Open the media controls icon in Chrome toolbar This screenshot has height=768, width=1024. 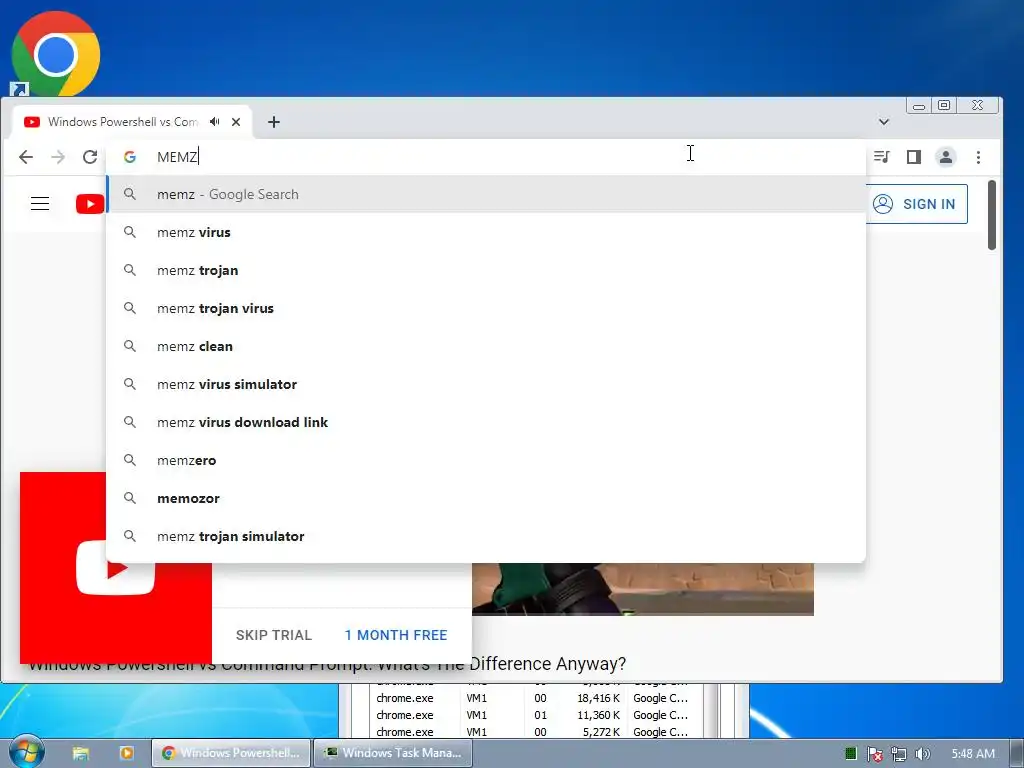pyautogui.click(x=882, y=157)
